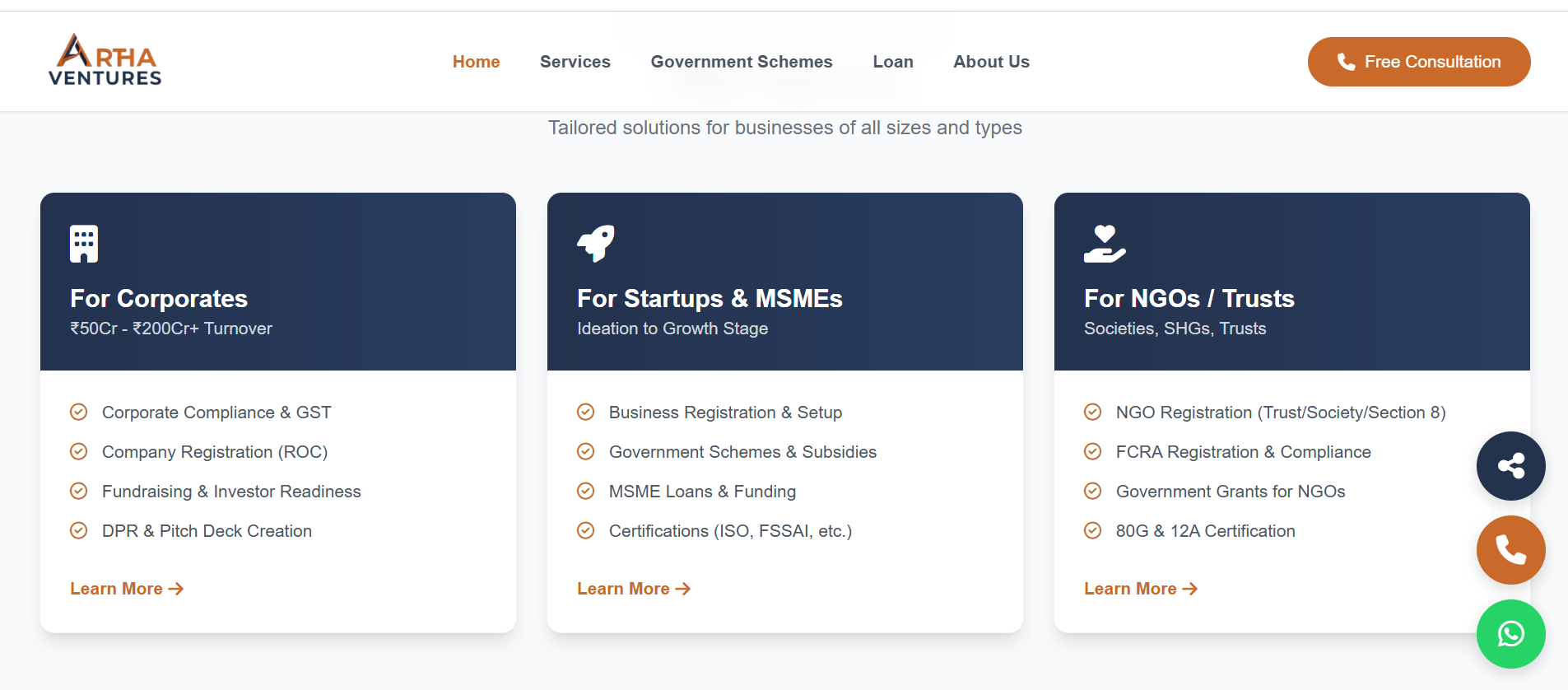Click Learn More on Startups & MSMEs card

(x=634, y=589)
